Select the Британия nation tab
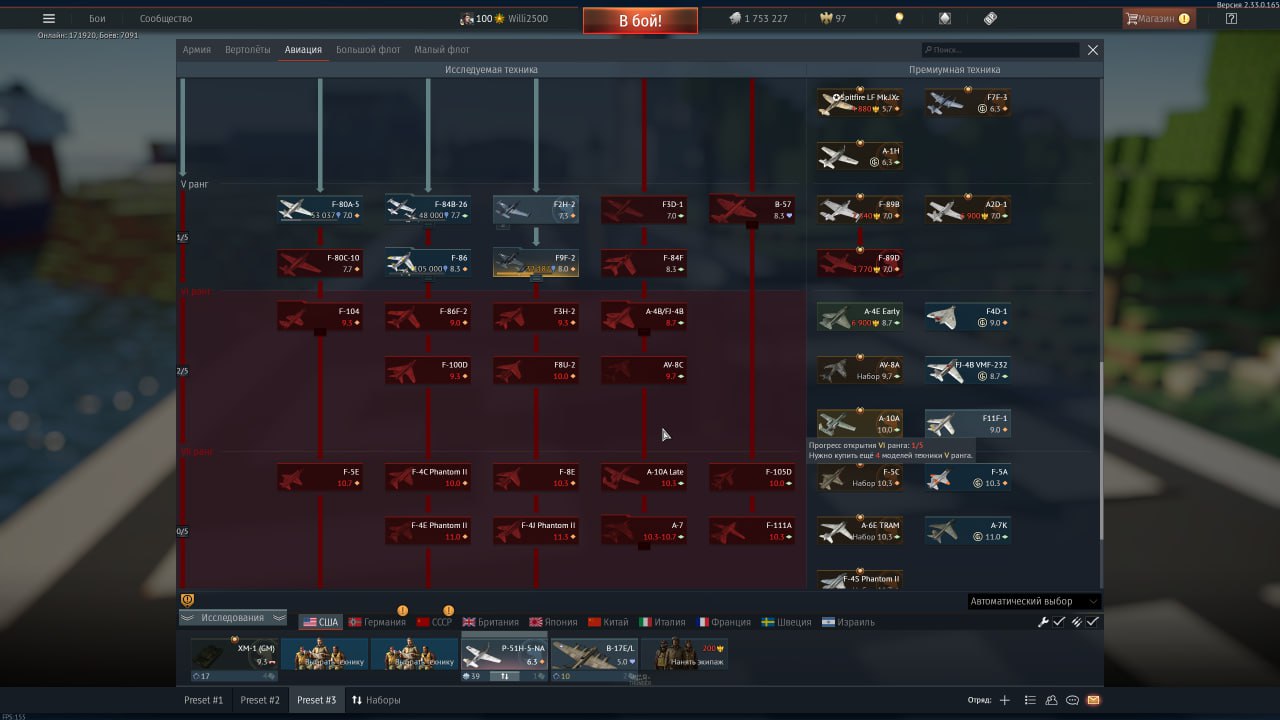The height and width of the screenshot is (720, 1280). (x=491, y=622)
